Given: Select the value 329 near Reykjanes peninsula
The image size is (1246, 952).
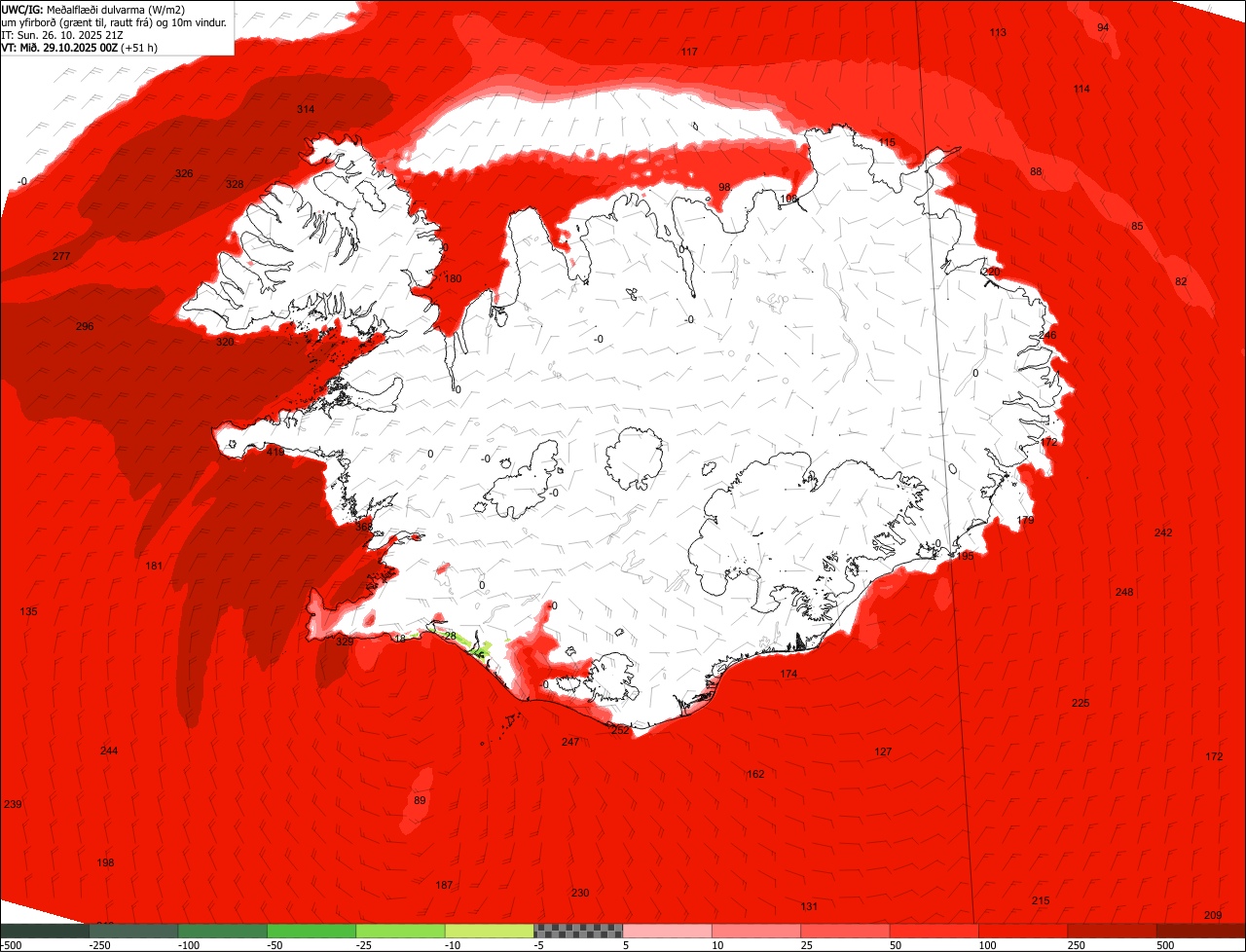Looking at the screenshot, I should point(345,641).
